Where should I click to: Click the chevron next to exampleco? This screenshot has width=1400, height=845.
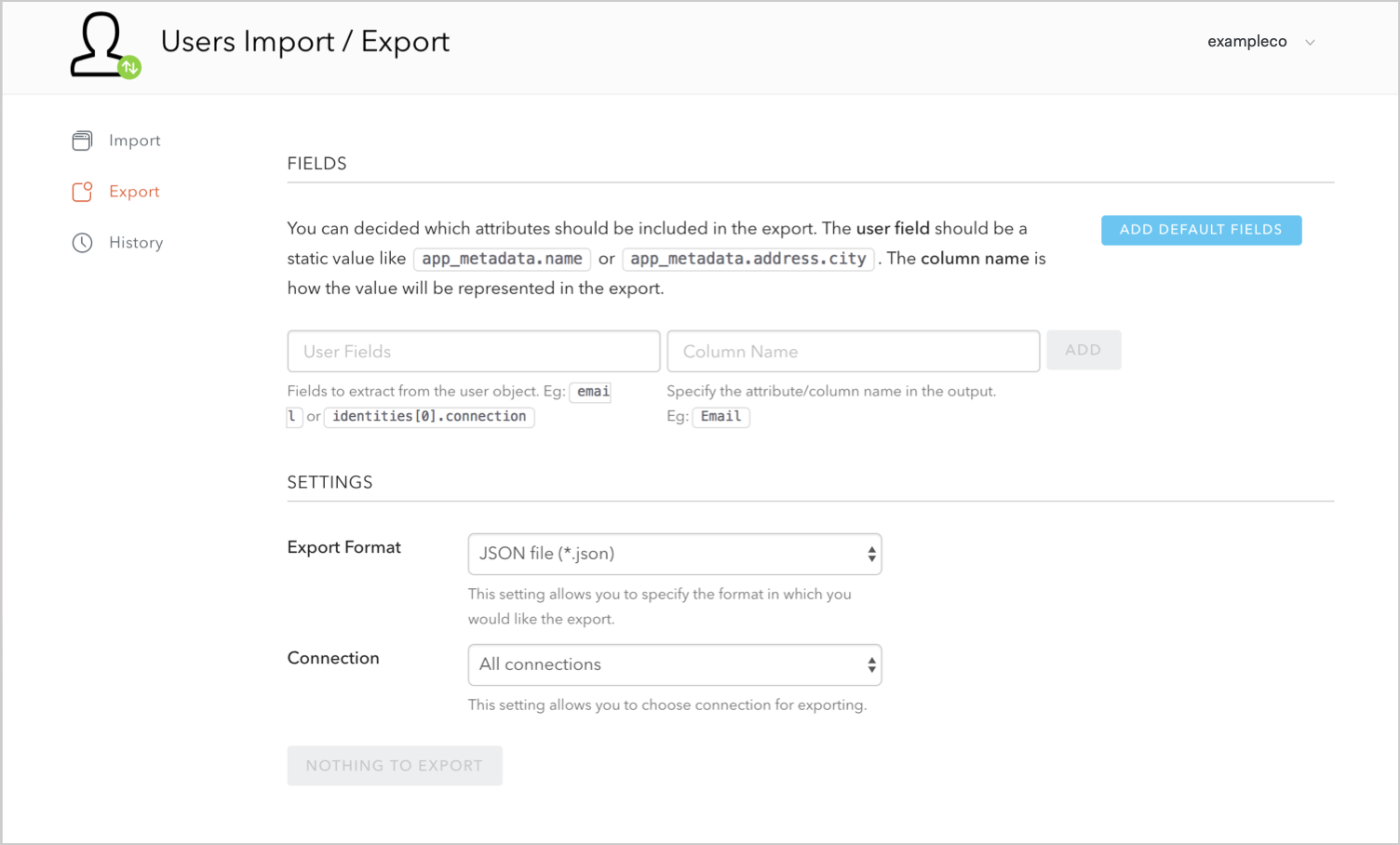(1310, 42)
